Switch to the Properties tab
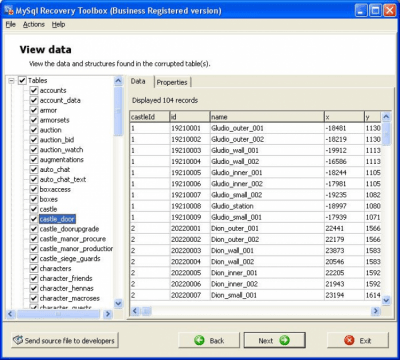 click(172, 82)
